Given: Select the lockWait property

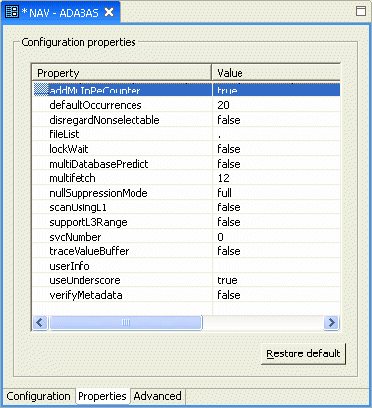Looking at the screenshot, I should tap(69, 149).
